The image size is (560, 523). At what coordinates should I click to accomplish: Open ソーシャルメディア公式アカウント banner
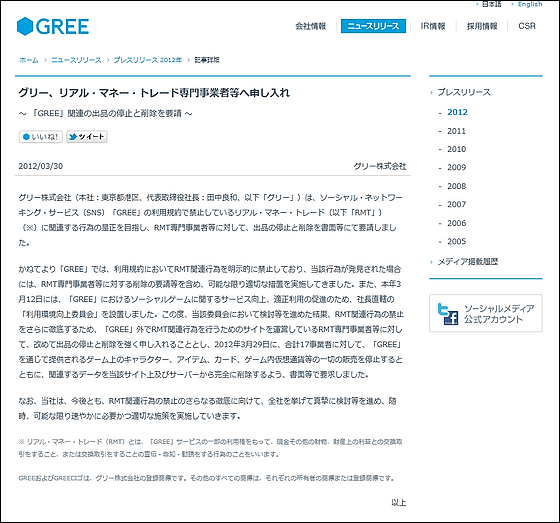(486, 313)
